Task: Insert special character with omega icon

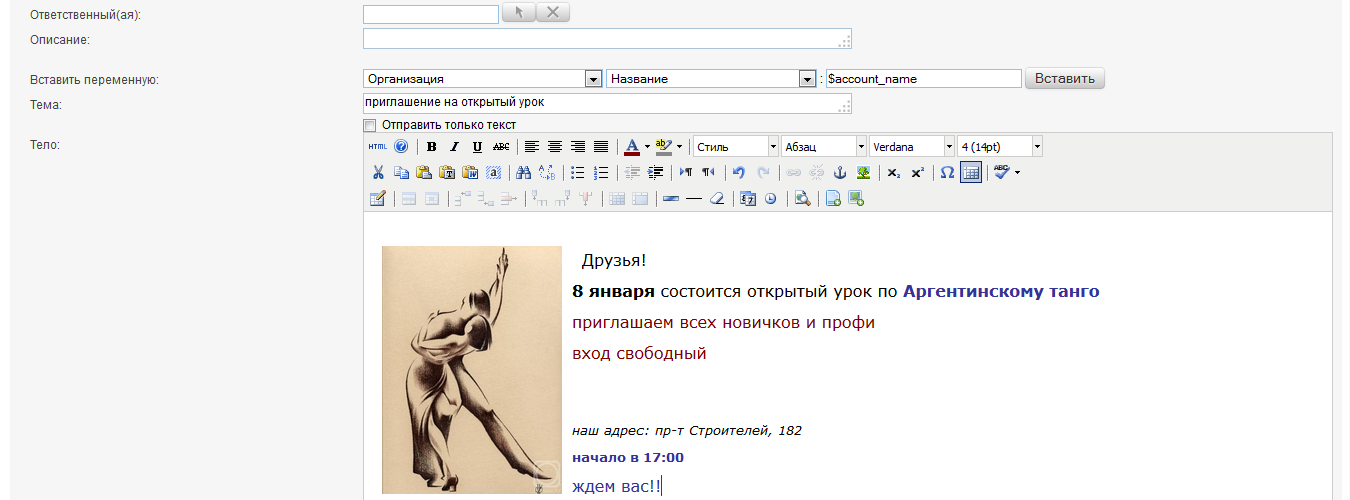Action: [x=947, y=172]
